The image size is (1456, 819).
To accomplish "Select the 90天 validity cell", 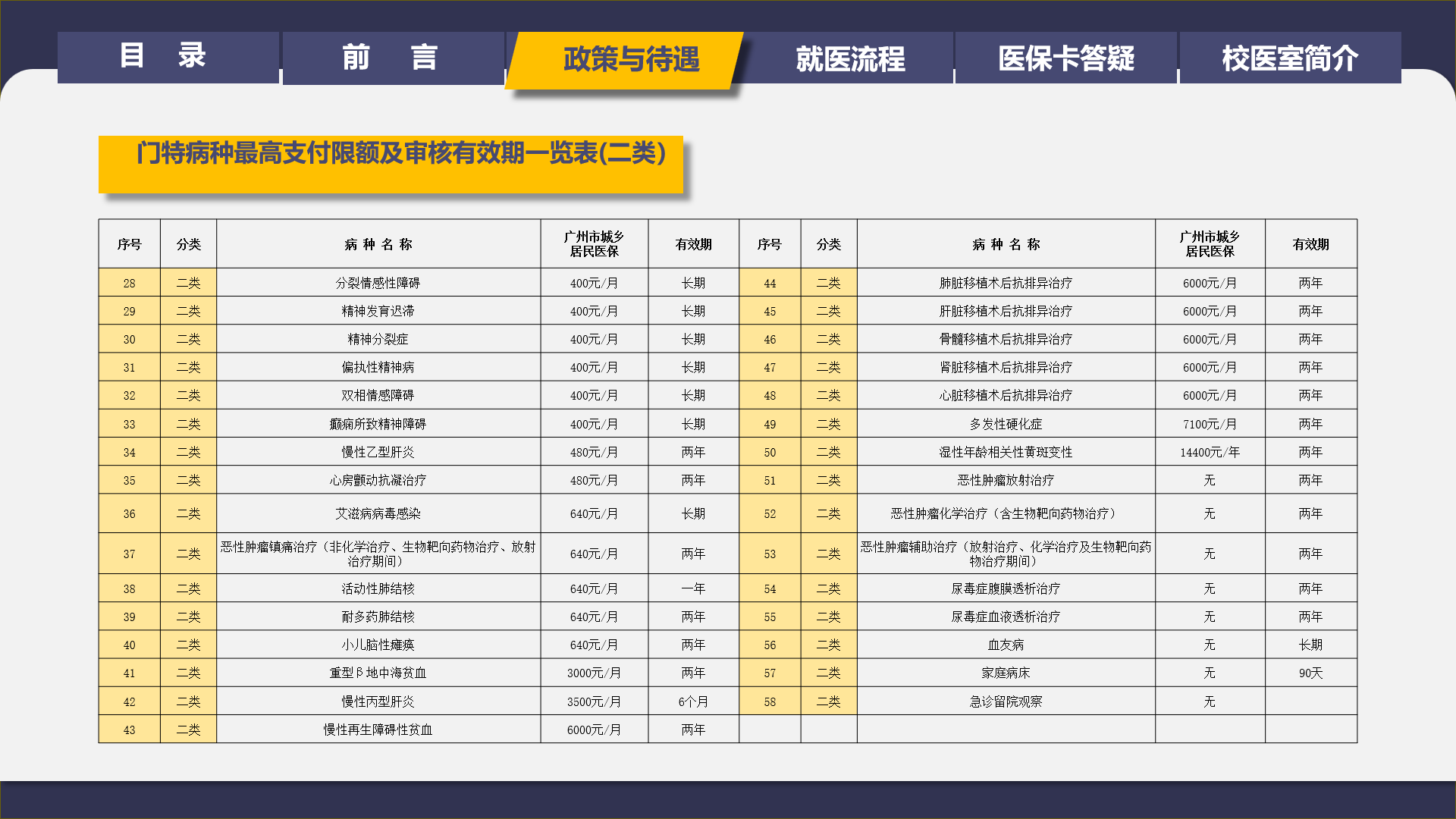I will click(x=1311, y=673).
